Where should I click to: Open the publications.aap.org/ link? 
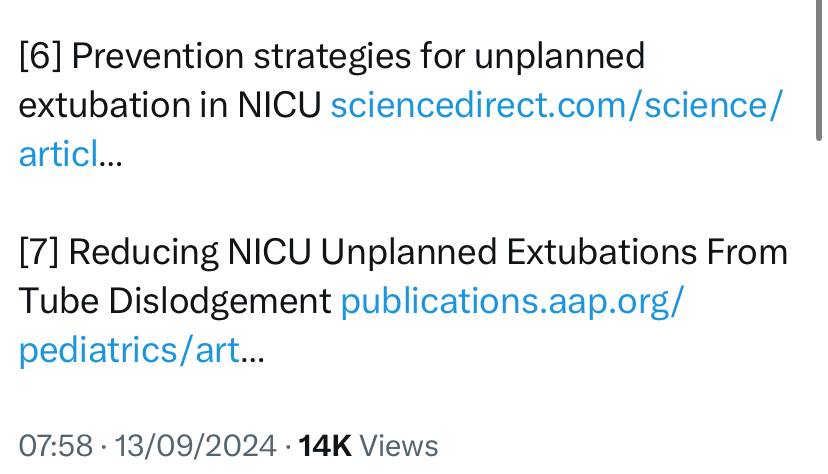[512, 301]
